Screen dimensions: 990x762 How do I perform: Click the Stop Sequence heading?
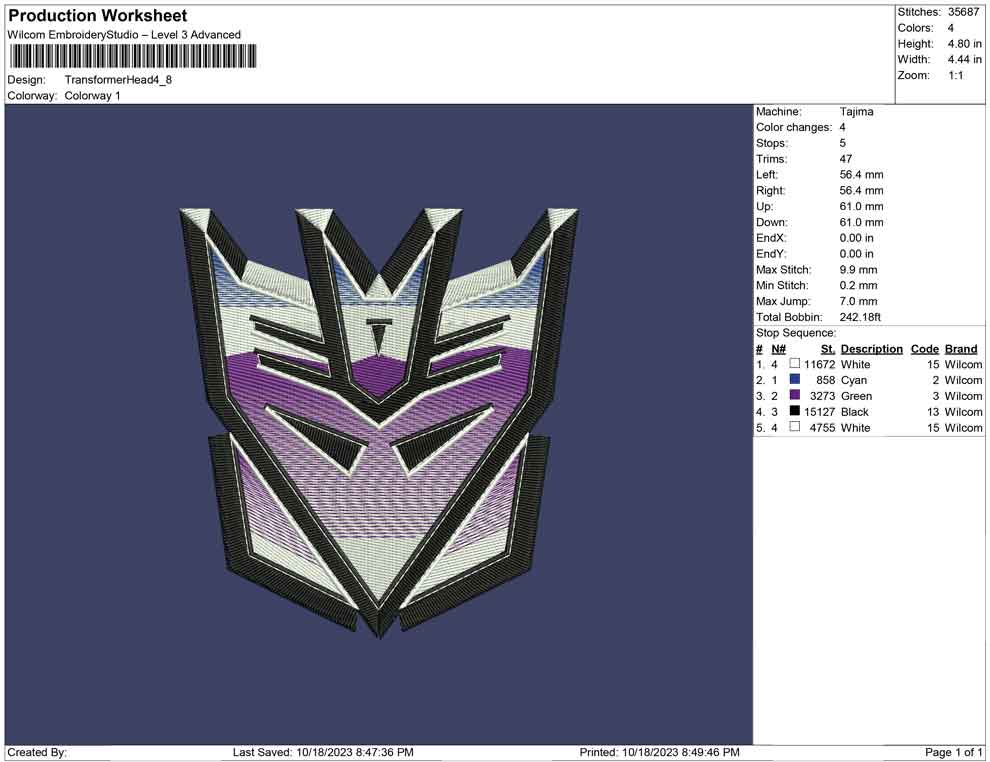(796, 333)
